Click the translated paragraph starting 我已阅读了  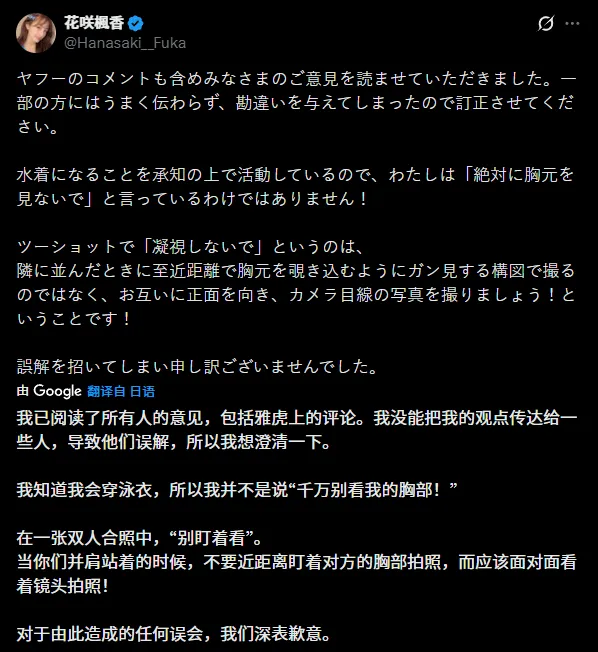tap(297, 430)
